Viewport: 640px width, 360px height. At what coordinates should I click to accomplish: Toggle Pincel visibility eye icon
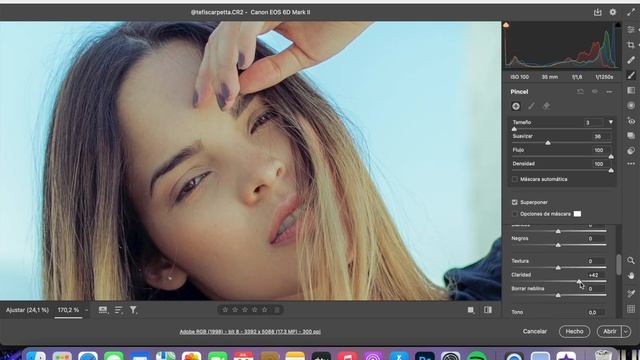tap(595, 92)
